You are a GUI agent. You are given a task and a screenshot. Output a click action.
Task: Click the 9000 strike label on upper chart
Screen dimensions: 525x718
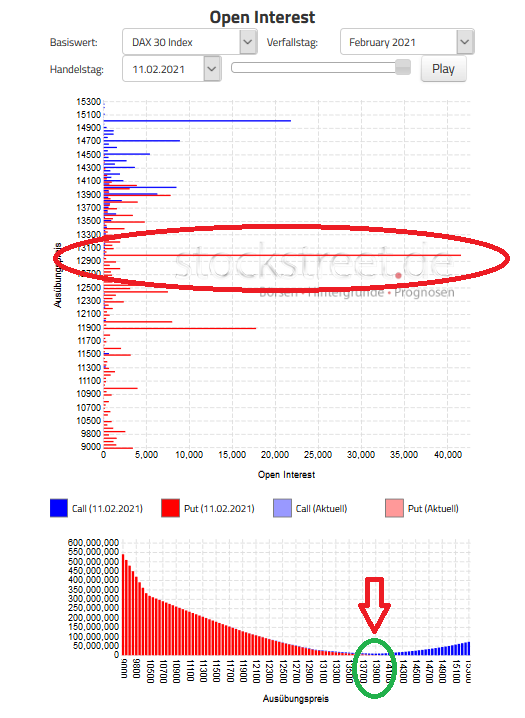click(x=91, y=446)
